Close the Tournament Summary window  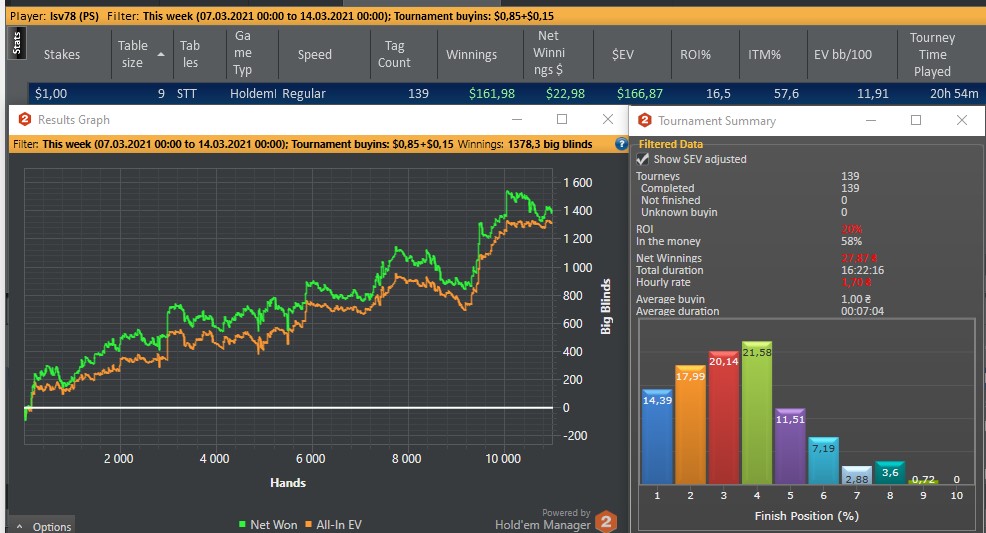[x=961, y=120]
